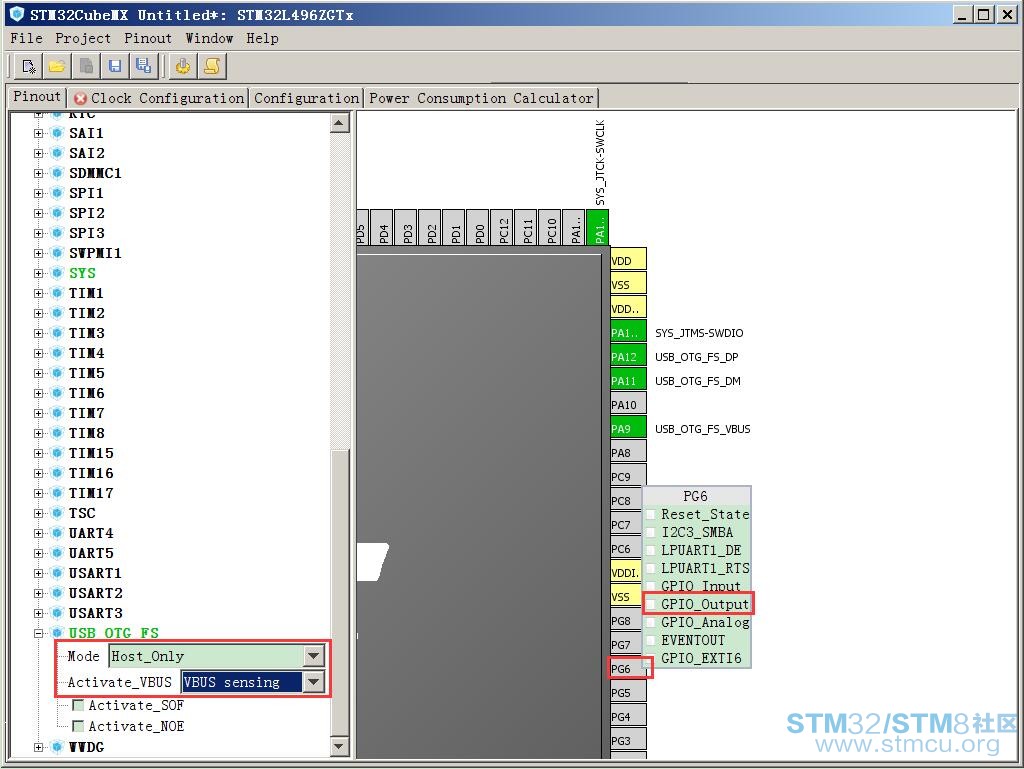The width and height of the screenshot is (1024, 769).
Task: Click the PG5 pin on chip
Action: 628,693
